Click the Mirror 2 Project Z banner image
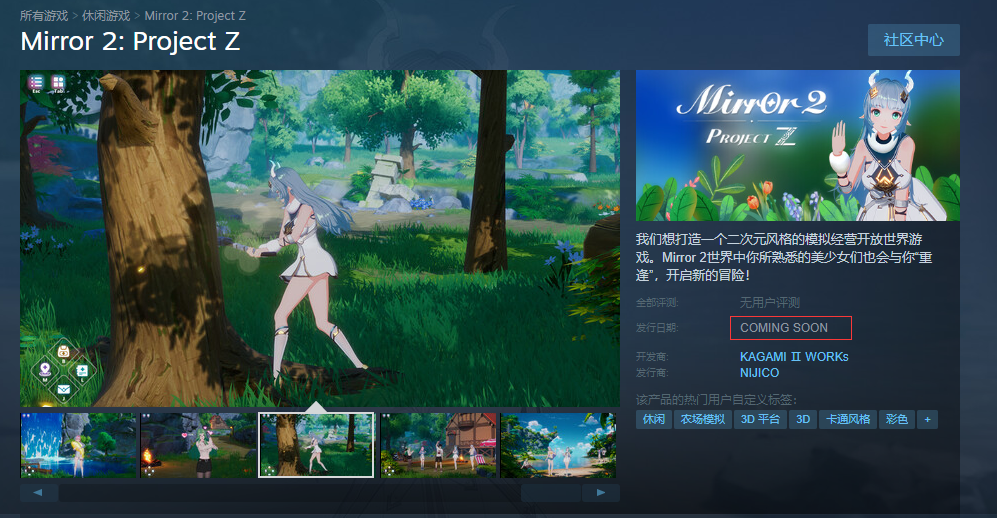This screenshot has height=518, width=997. [x=798, y=146]
